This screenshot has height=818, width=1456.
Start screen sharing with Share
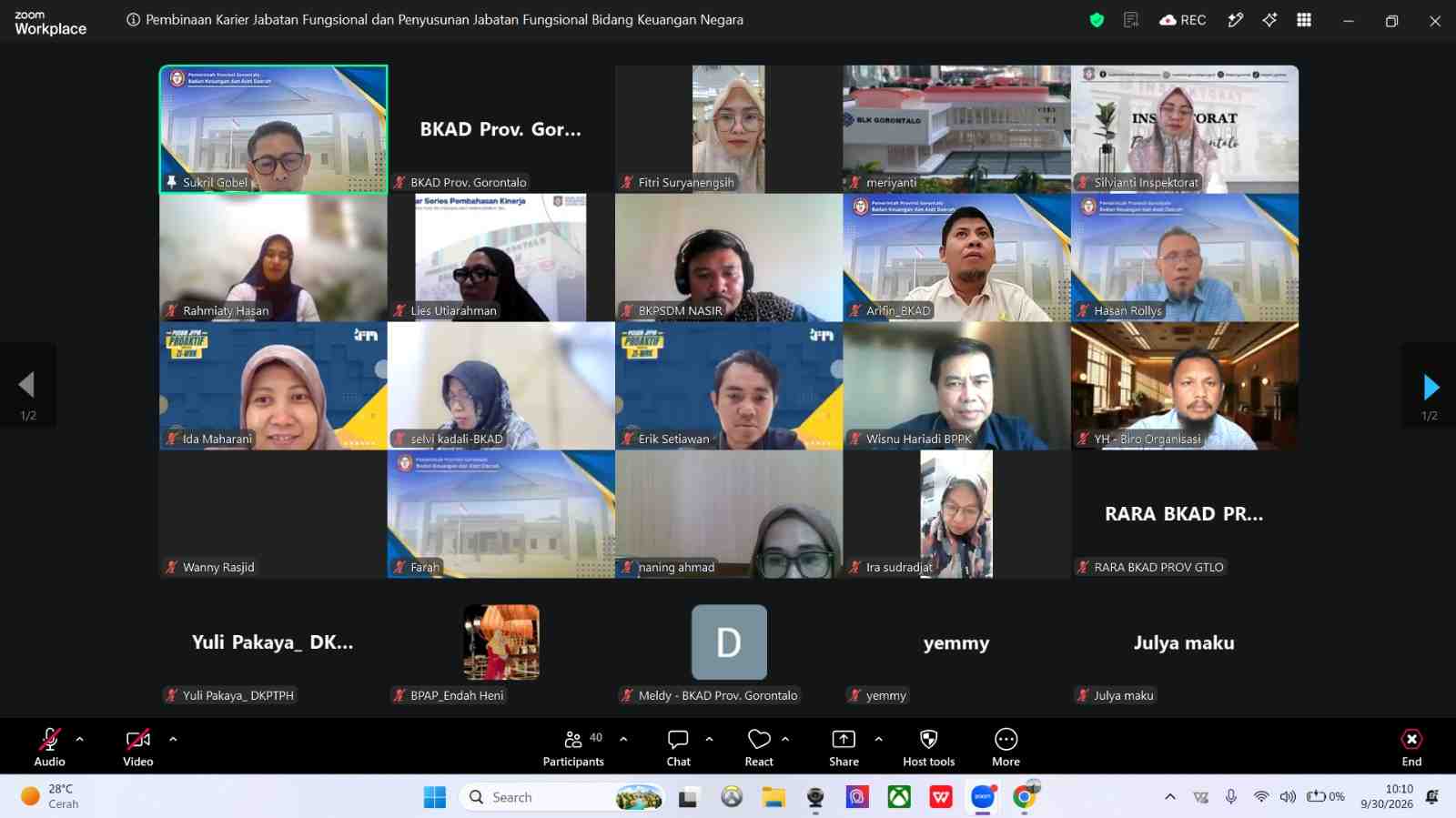(844, 747)
